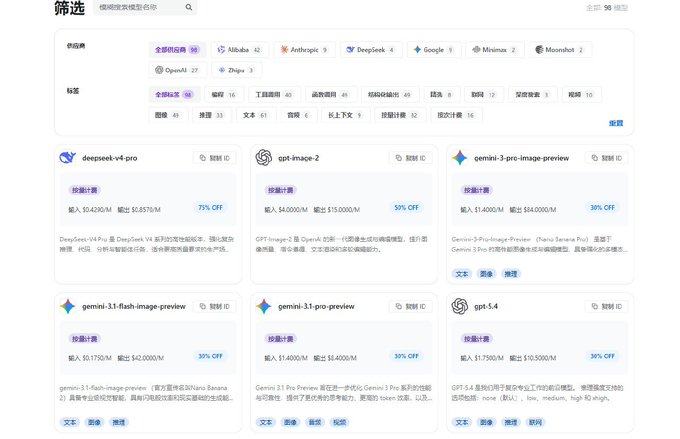The image size is (680, 439).
Task: Select the 深度搜索 3 tag filter
Action: point(533,95)
